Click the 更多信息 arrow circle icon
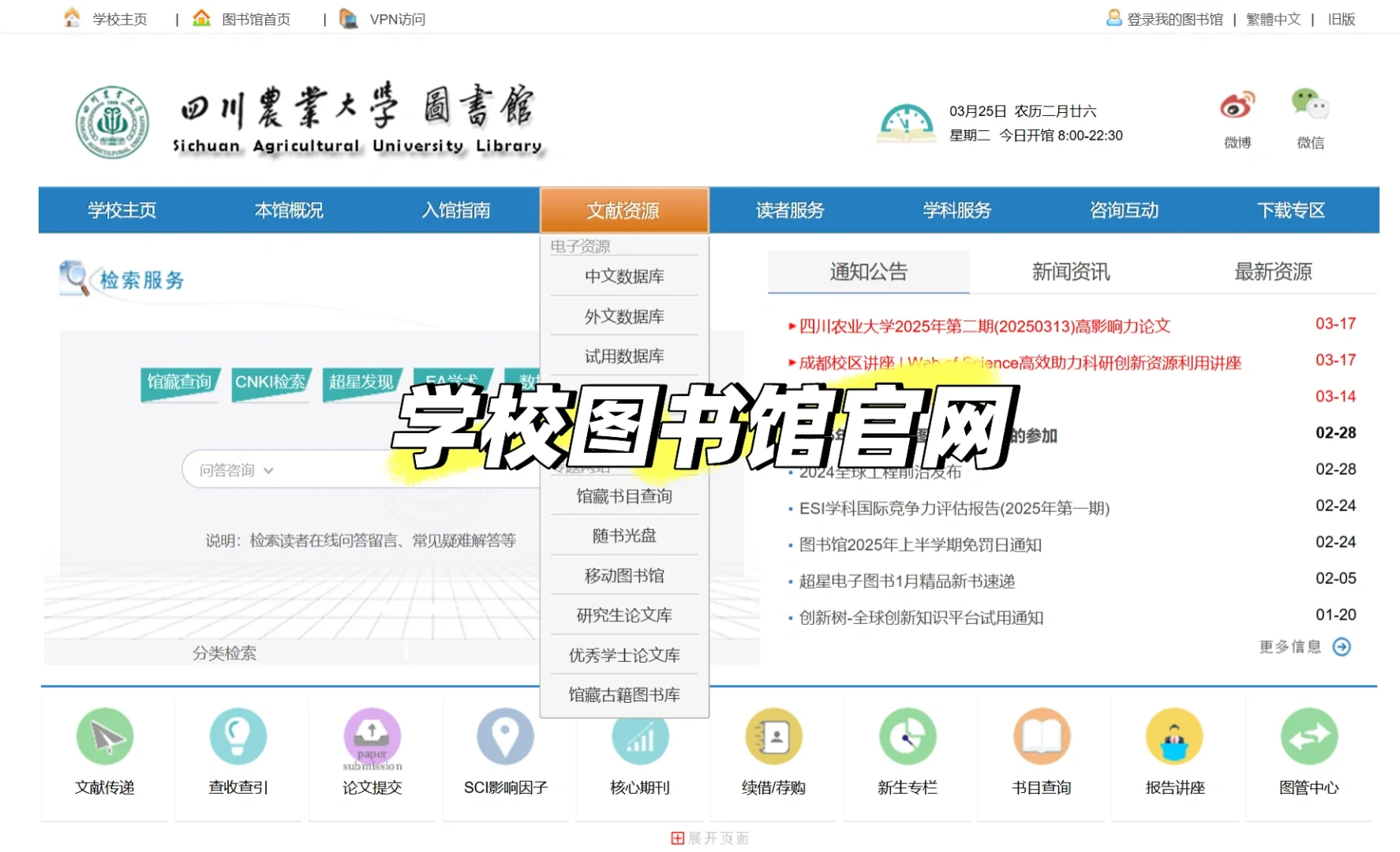 pos(1342,647)
